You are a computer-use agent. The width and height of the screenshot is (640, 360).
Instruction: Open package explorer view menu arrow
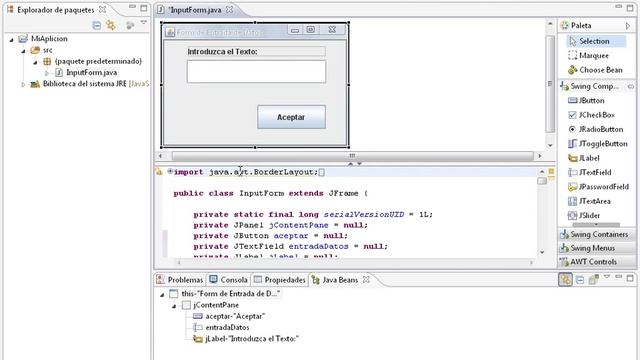pyautogui.click(x=144, y=22)
